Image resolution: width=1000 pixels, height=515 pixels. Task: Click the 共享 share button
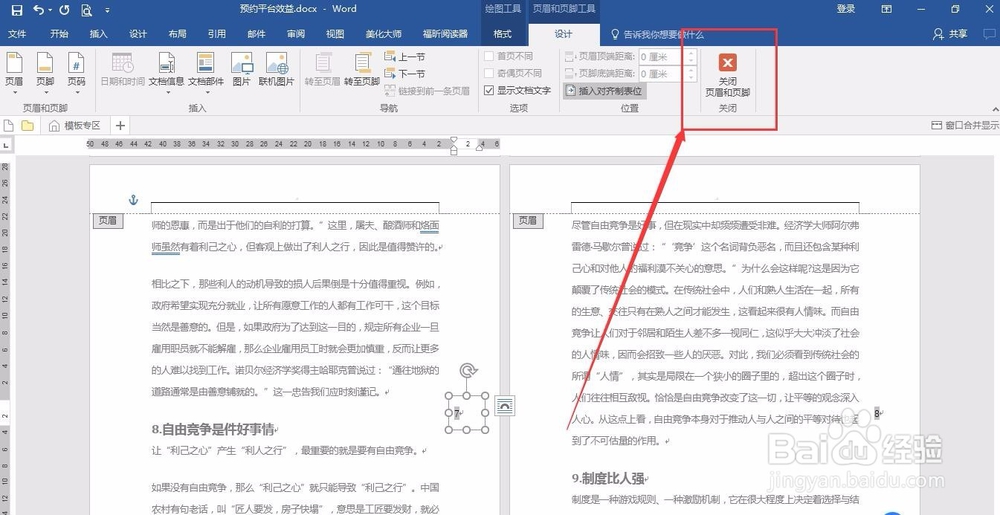click(950, 34)
